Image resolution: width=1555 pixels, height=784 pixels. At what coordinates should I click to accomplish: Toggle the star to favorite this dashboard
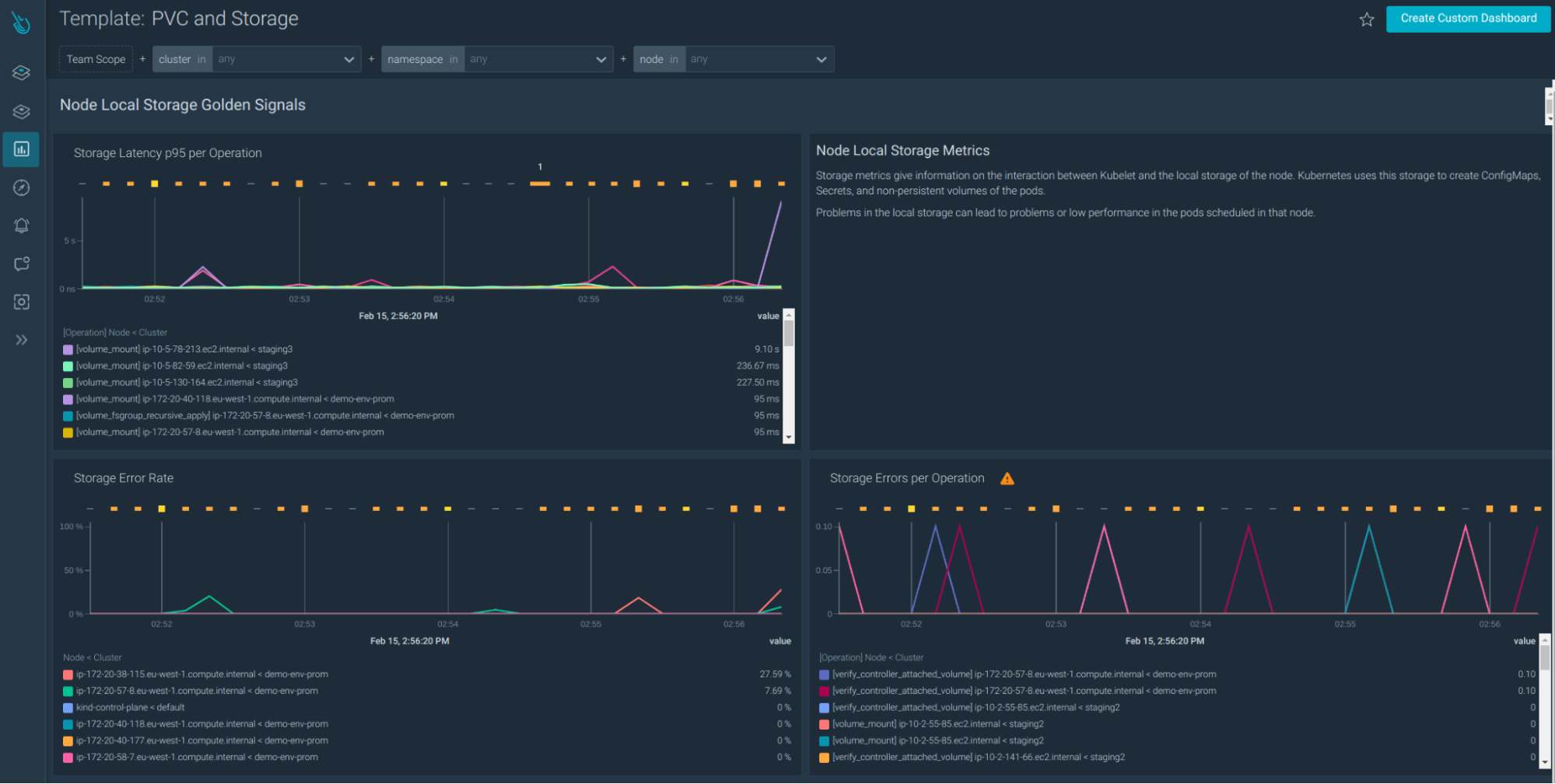[x=1367, y=20]
